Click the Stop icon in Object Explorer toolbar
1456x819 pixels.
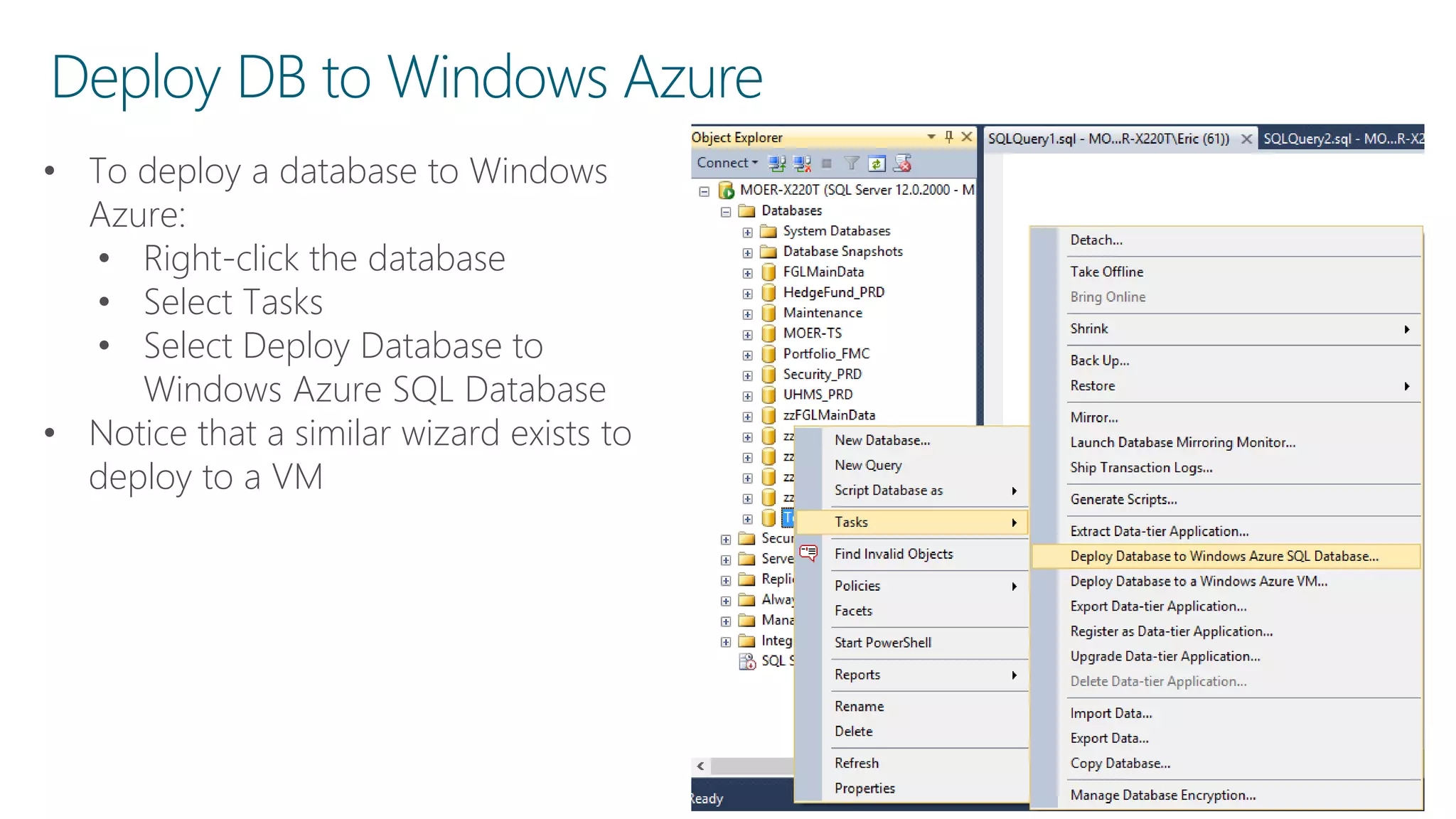coord(826,164)
